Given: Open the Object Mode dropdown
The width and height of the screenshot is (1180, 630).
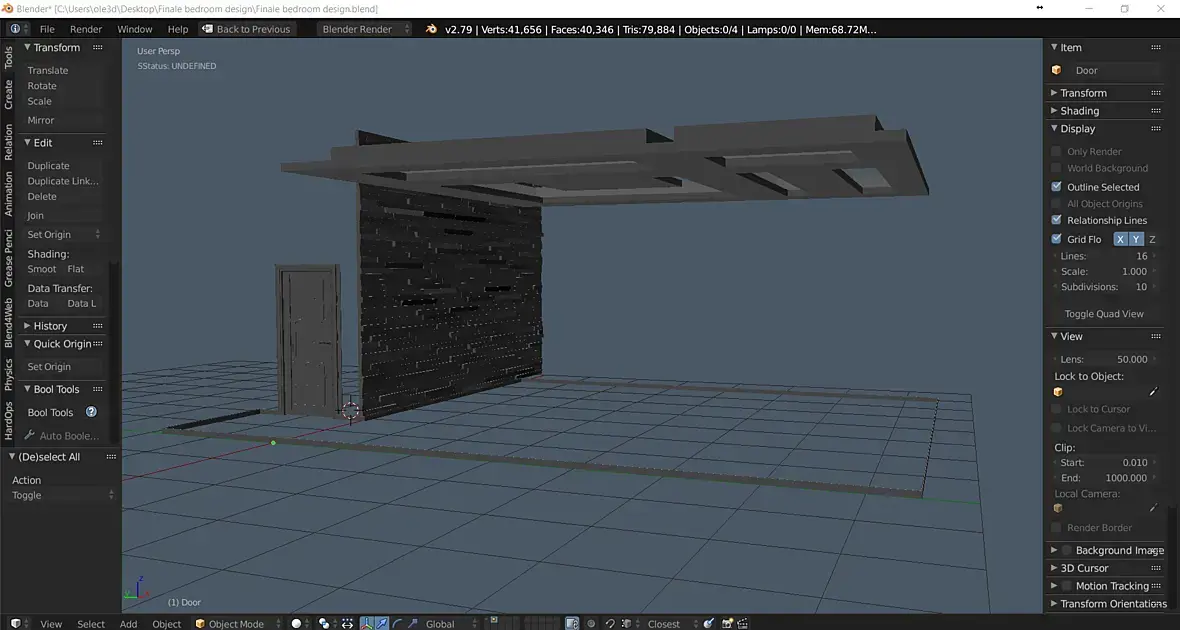Looking at the screenshot, I should click(235, 623).
